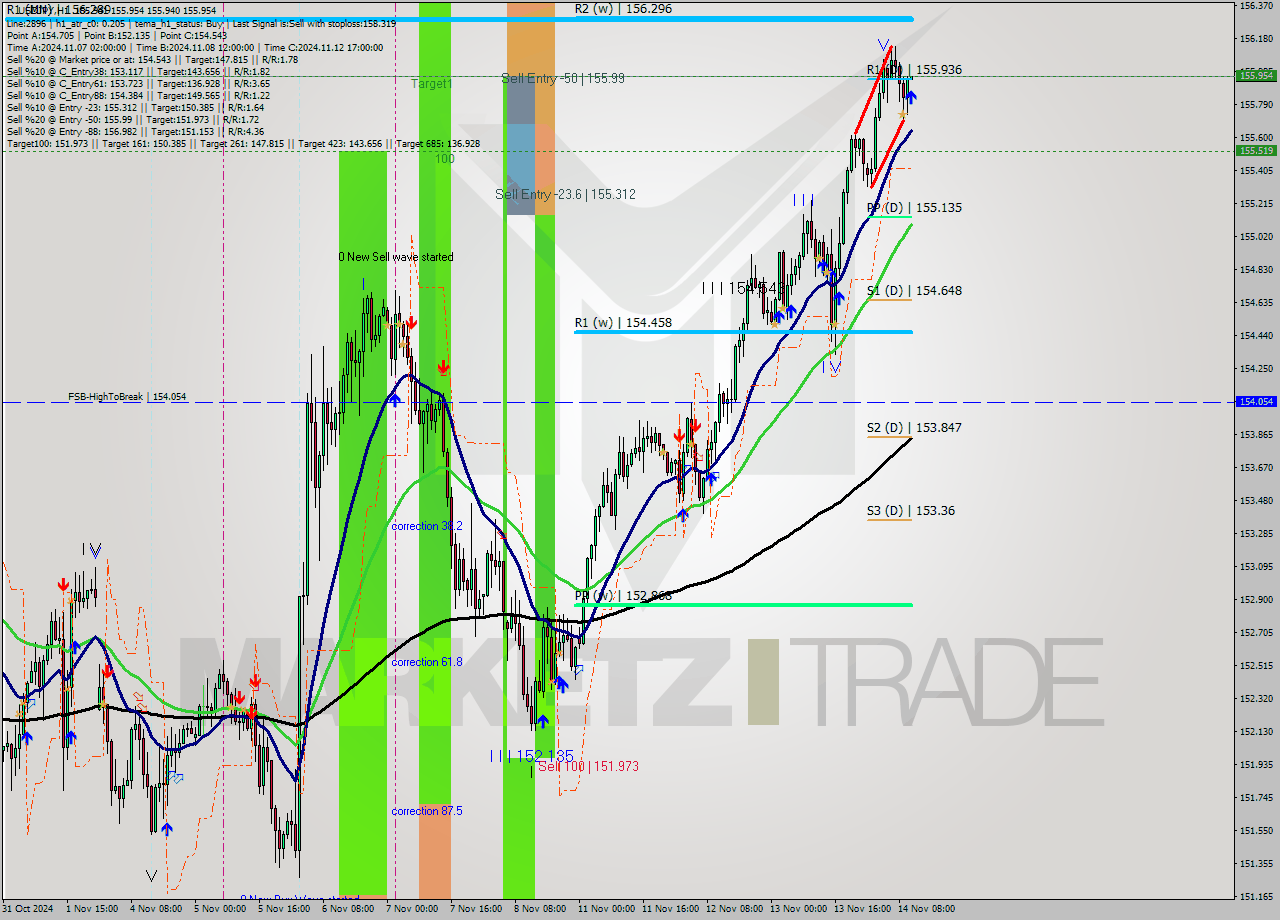
Task: Click the PP (D) | 155.135 daily pivot label
Action: point(914,208)
